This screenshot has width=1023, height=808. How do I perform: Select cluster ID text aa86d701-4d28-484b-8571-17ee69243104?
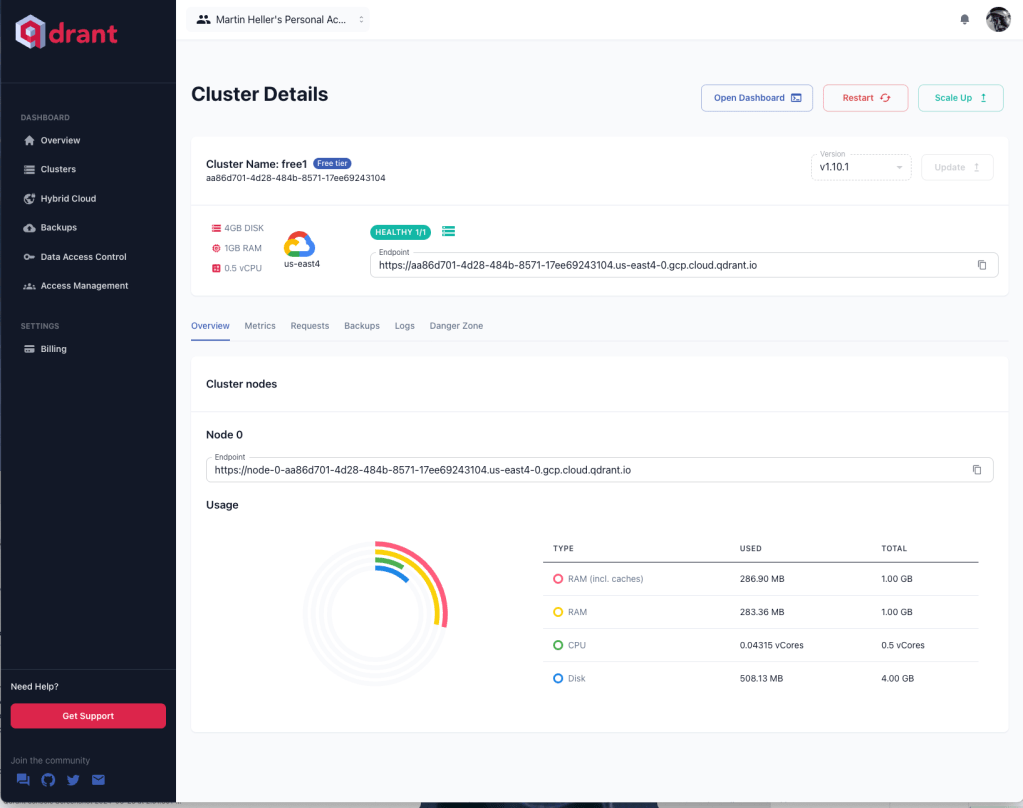(x=296, y=178)
